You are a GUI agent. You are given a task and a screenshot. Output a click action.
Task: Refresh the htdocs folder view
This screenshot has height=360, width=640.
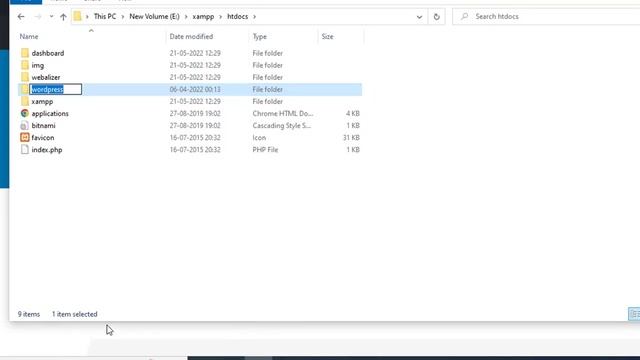(436, 17)
